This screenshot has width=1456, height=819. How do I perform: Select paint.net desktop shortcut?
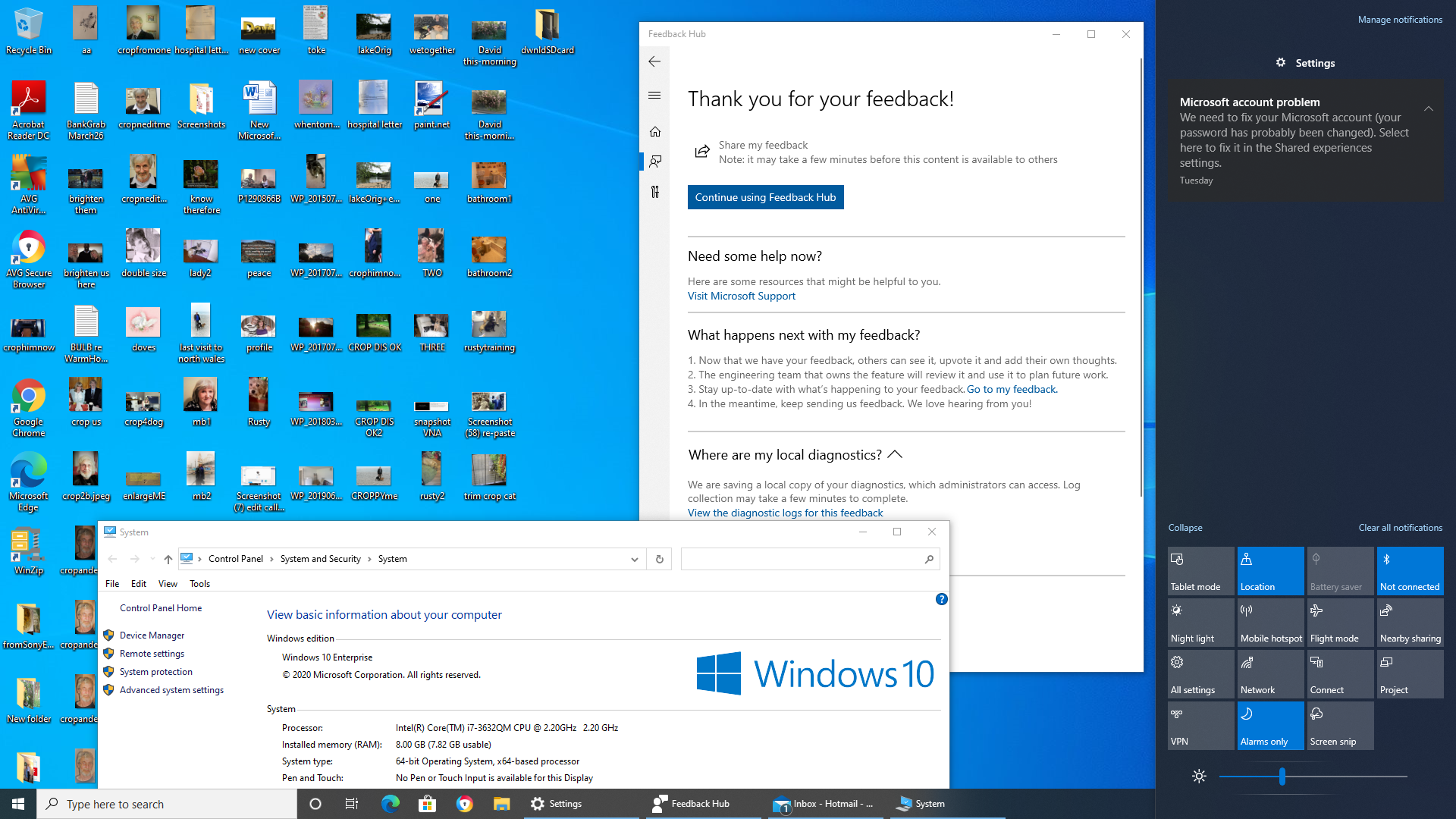tap(431, 105)
